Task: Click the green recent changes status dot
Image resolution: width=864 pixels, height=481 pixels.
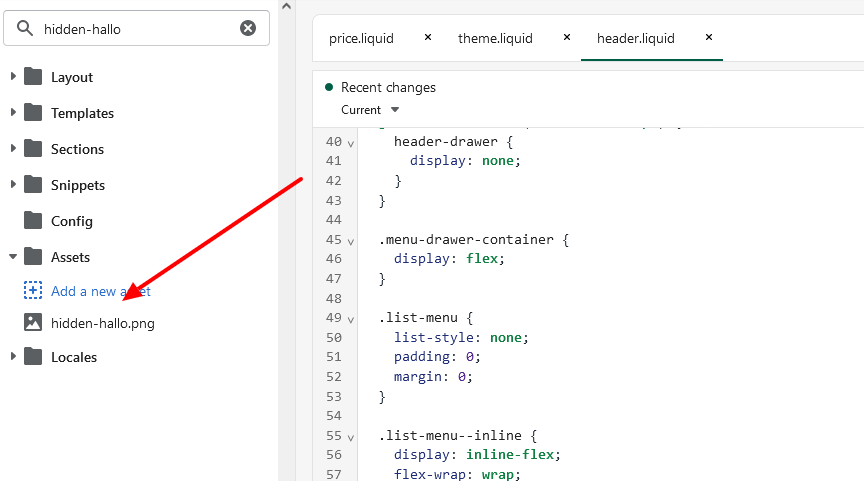Action: pyautogui.click(x=329, y=87)
